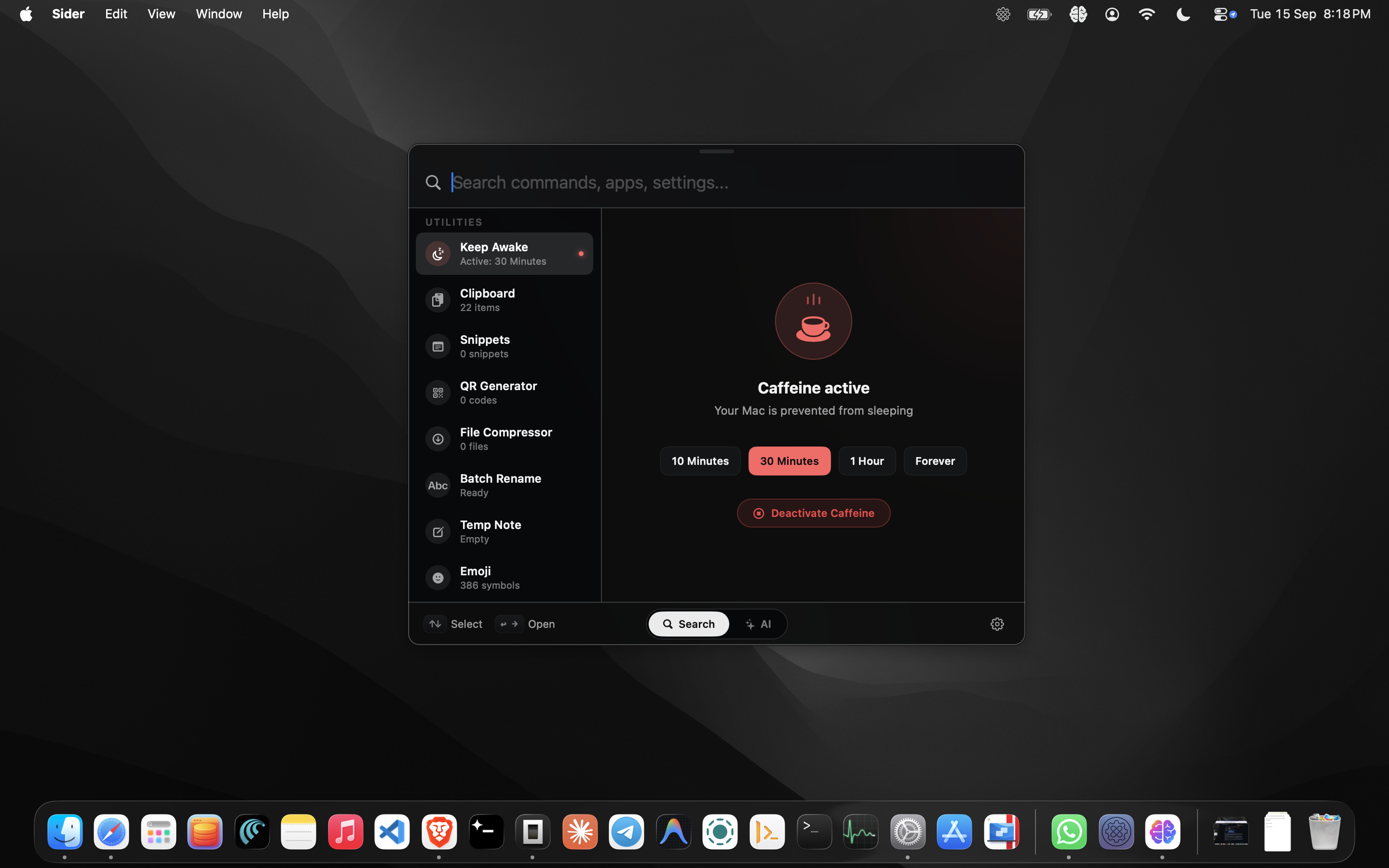Open the Clipboard utility icon
The width and height of the screenshot is (1389, 868).
coord(438,300)
